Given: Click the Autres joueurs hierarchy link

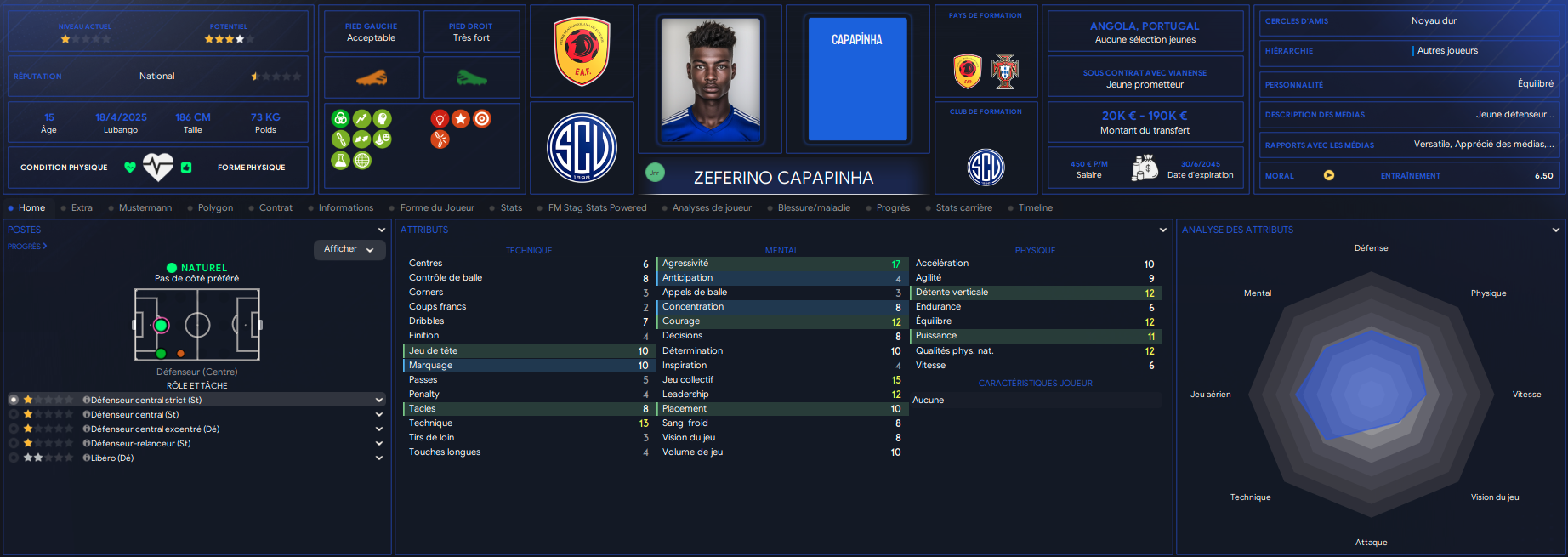Looking at the screenshot, I should pyautogui.click(x=1447, y=50).
